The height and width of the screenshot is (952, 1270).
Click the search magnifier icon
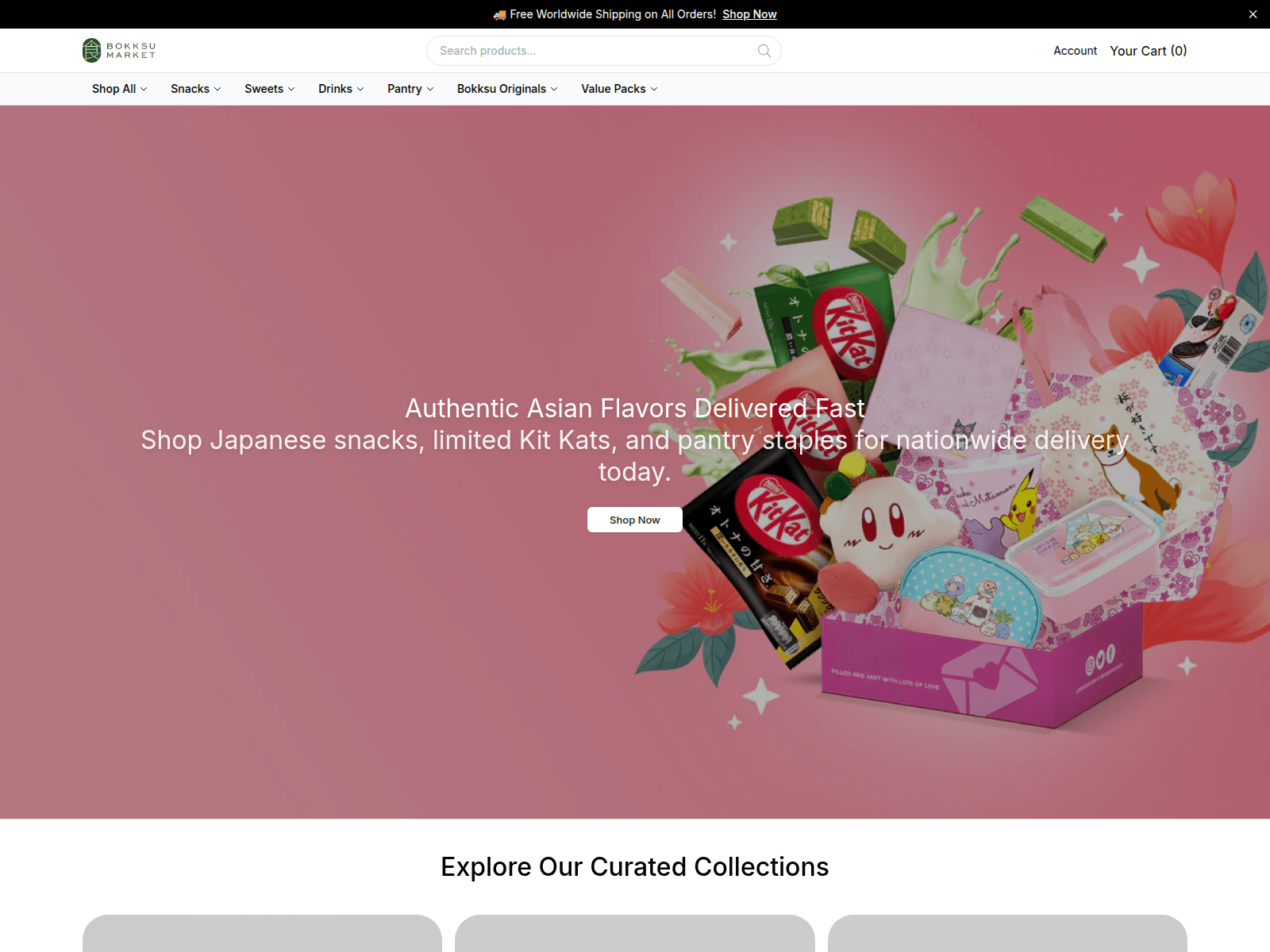[764, 51]
